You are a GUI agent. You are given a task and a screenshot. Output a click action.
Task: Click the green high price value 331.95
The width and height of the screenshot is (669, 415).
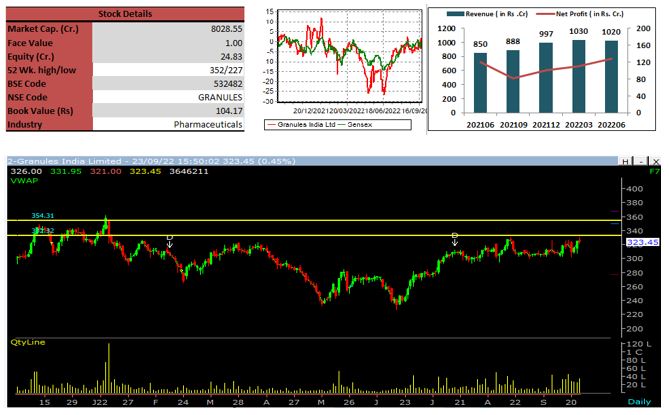point(66,171)
